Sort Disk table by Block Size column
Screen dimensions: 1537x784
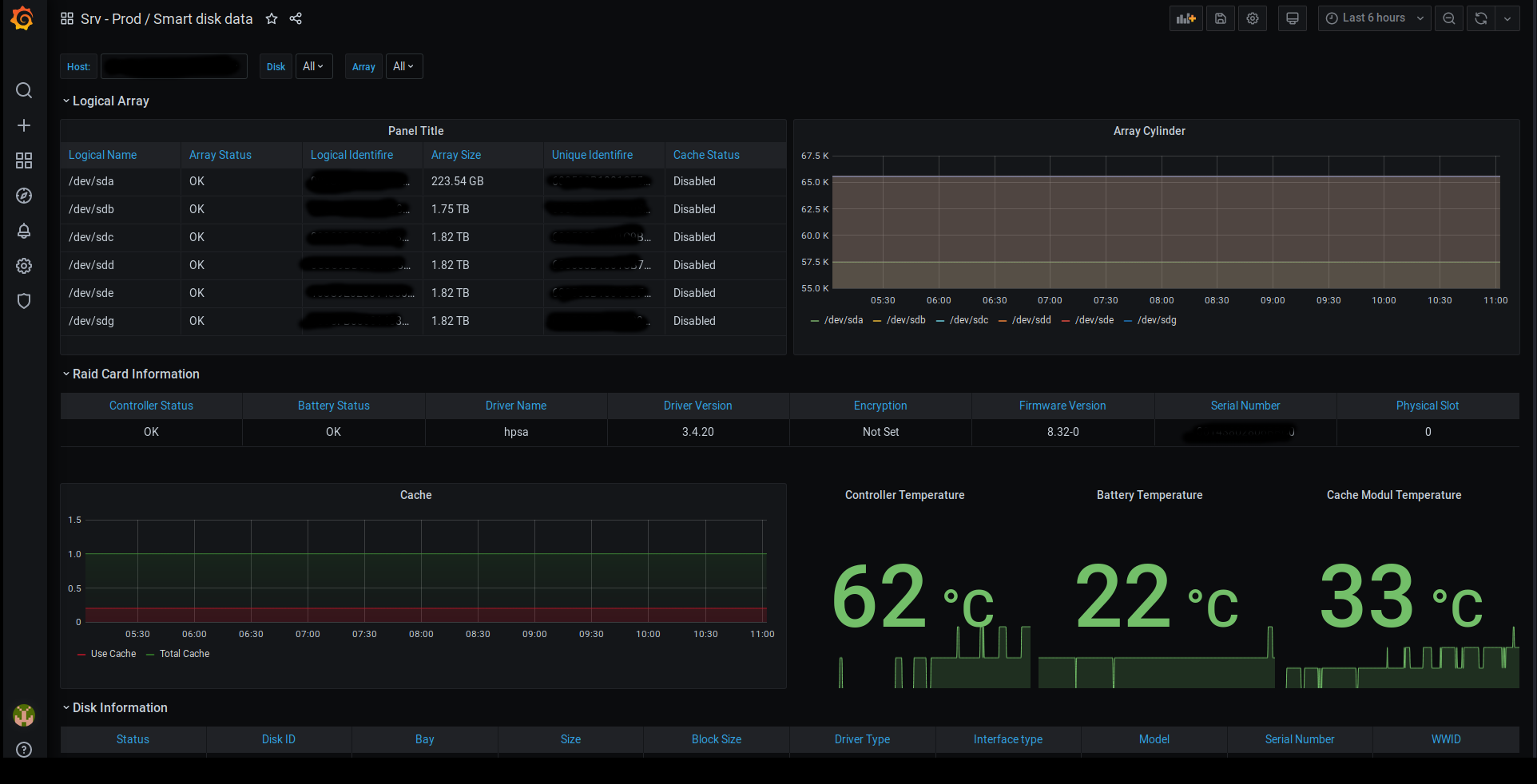[716, 739]
